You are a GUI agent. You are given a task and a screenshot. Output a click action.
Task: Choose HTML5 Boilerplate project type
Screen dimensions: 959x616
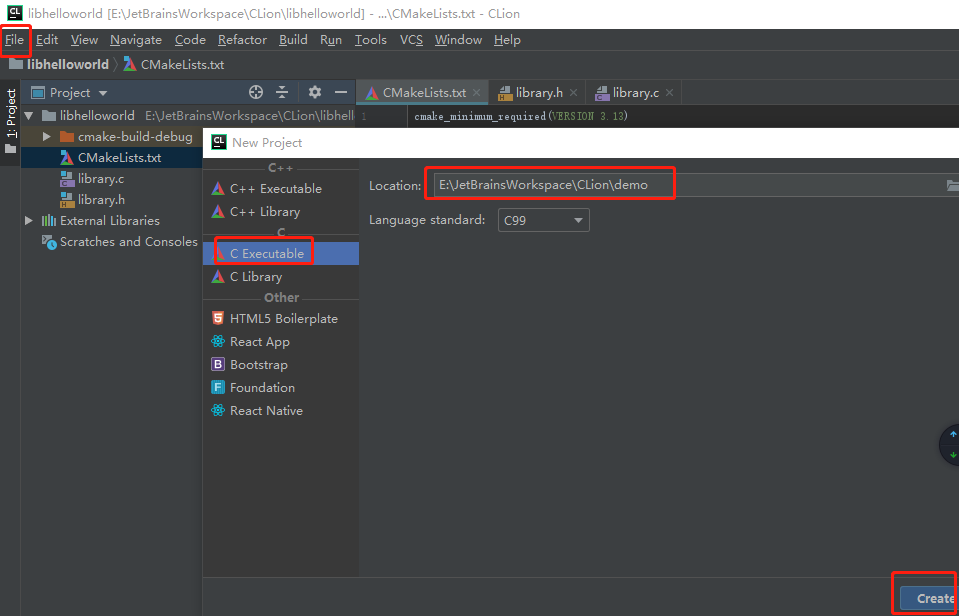point(281,319)
